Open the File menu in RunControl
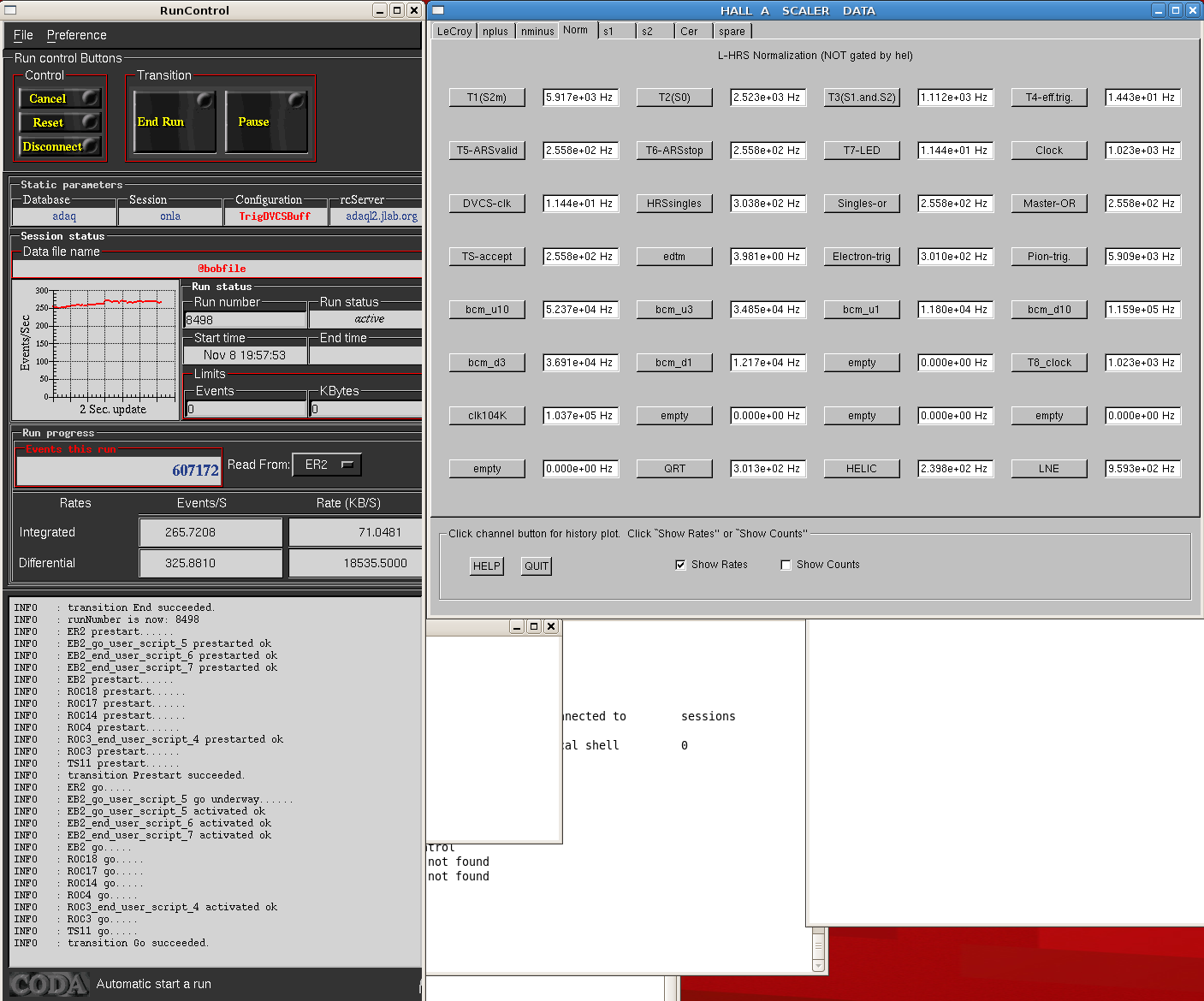1204x1001 pixels. click(23, 35)
